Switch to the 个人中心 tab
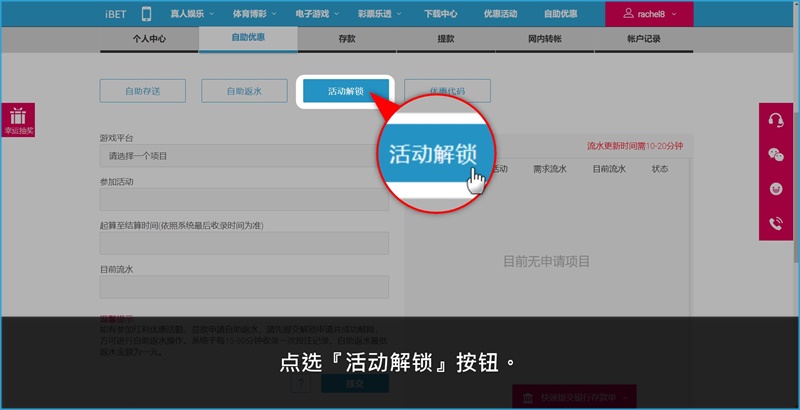The image size is (800, 410). tap(149, 39)
